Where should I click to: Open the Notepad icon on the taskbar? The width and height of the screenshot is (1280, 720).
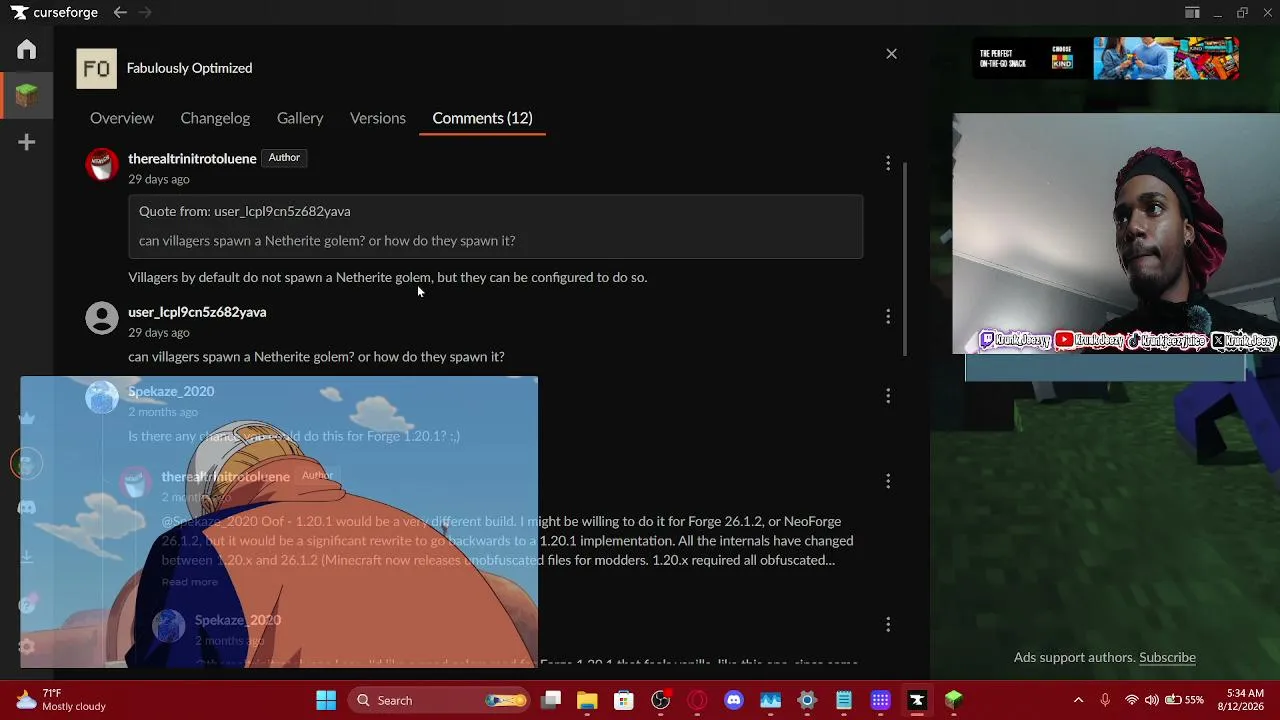pyautogui.click(x=844, y=700)
